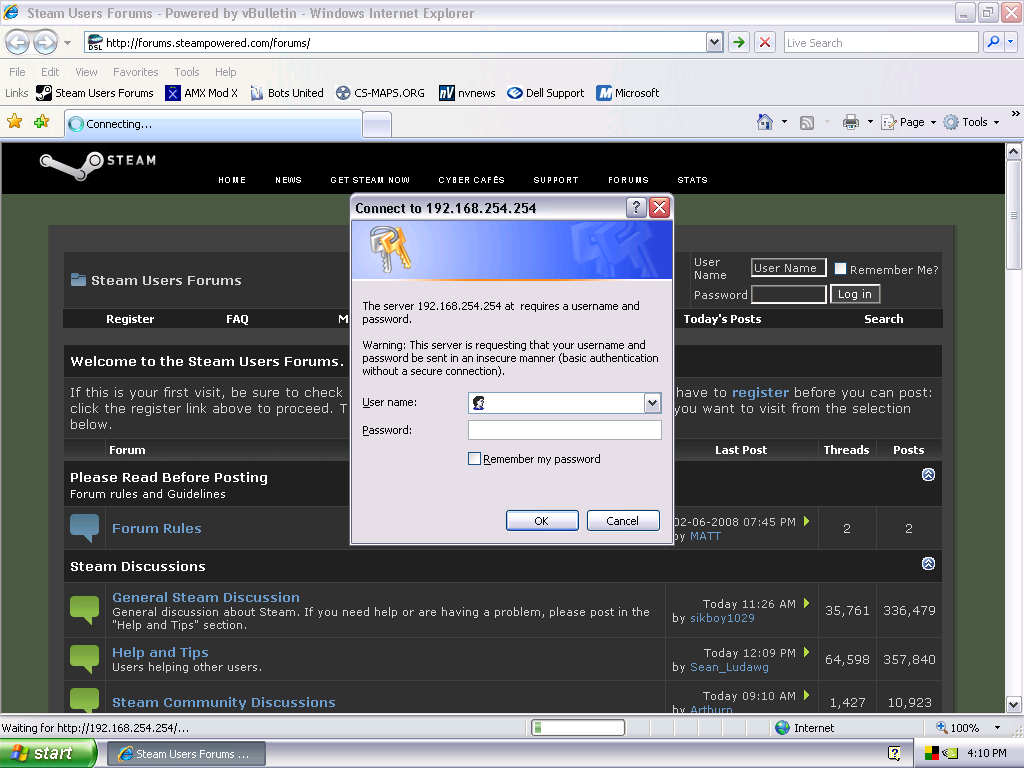Click the Print icon in toolbar
This screenshot has width=1024, height=768.
click(850, 122)
